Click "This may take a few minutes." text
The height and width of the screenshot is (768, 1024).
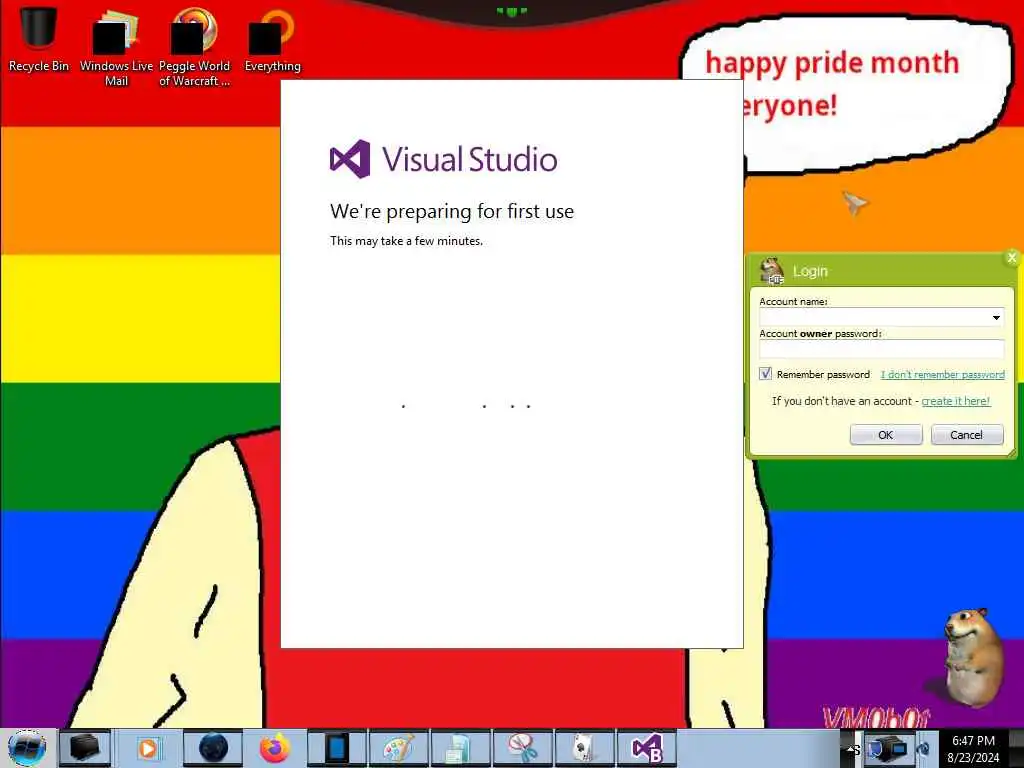pyautogui.click(x=406, y=241)
